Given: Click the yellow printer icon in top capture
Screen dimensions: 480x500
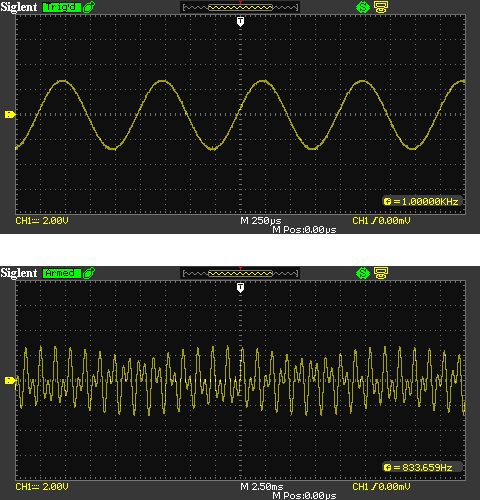Looking at the screenshot, I should [x=381, y=7].
